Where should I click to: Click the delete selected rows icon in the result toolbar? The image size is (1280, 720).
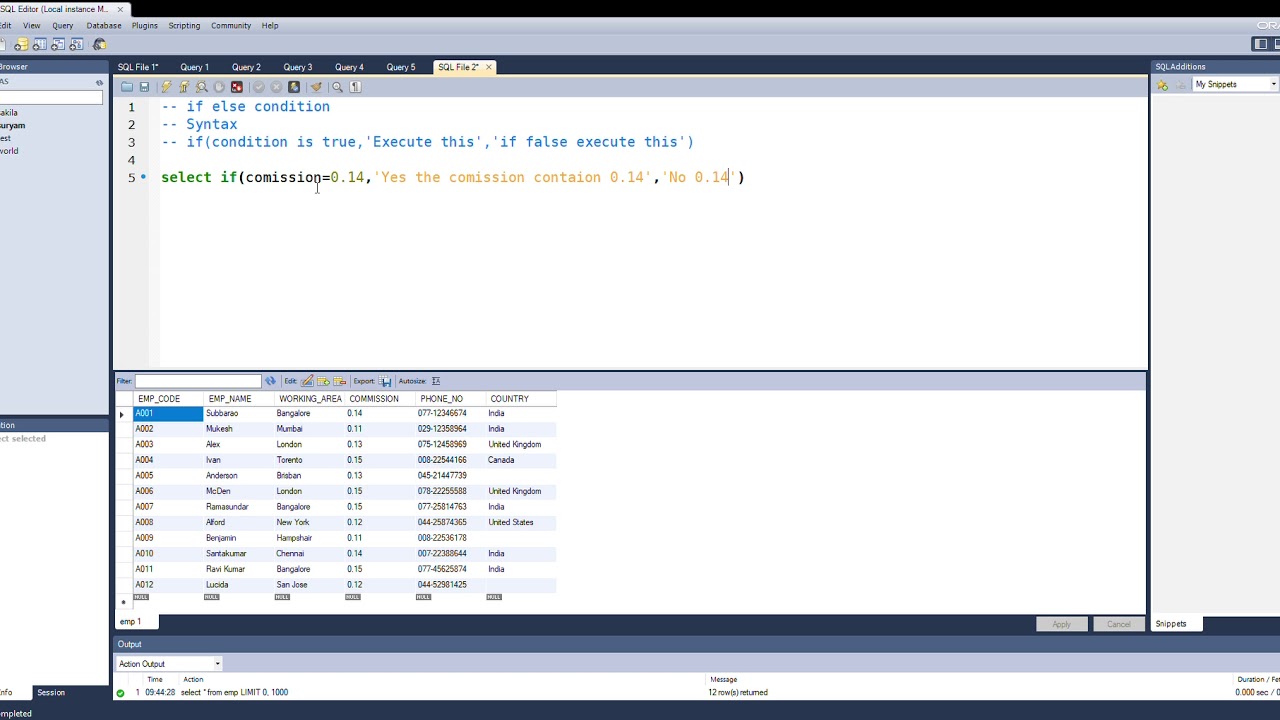click(340, 381)
